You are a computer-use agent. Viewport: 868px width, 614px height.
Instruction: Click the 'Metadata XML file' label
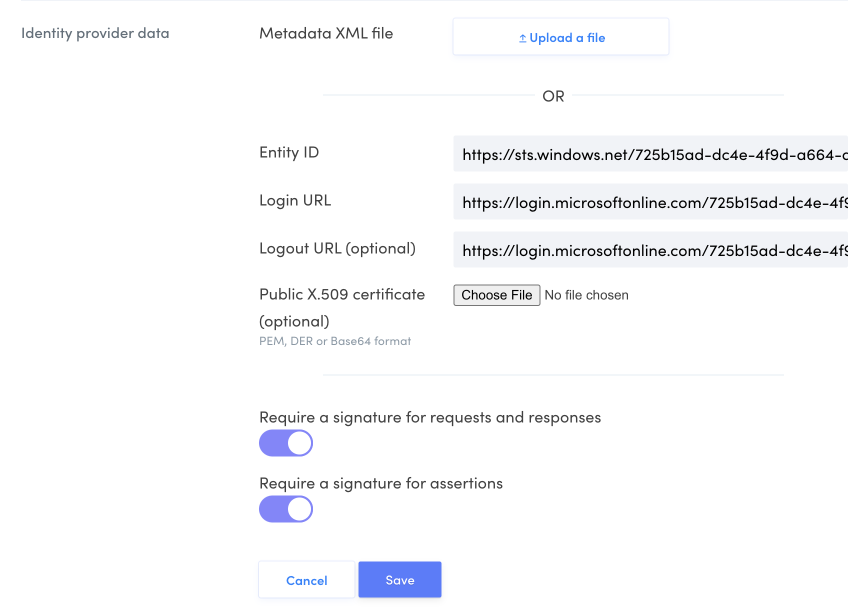coord(326,34)
